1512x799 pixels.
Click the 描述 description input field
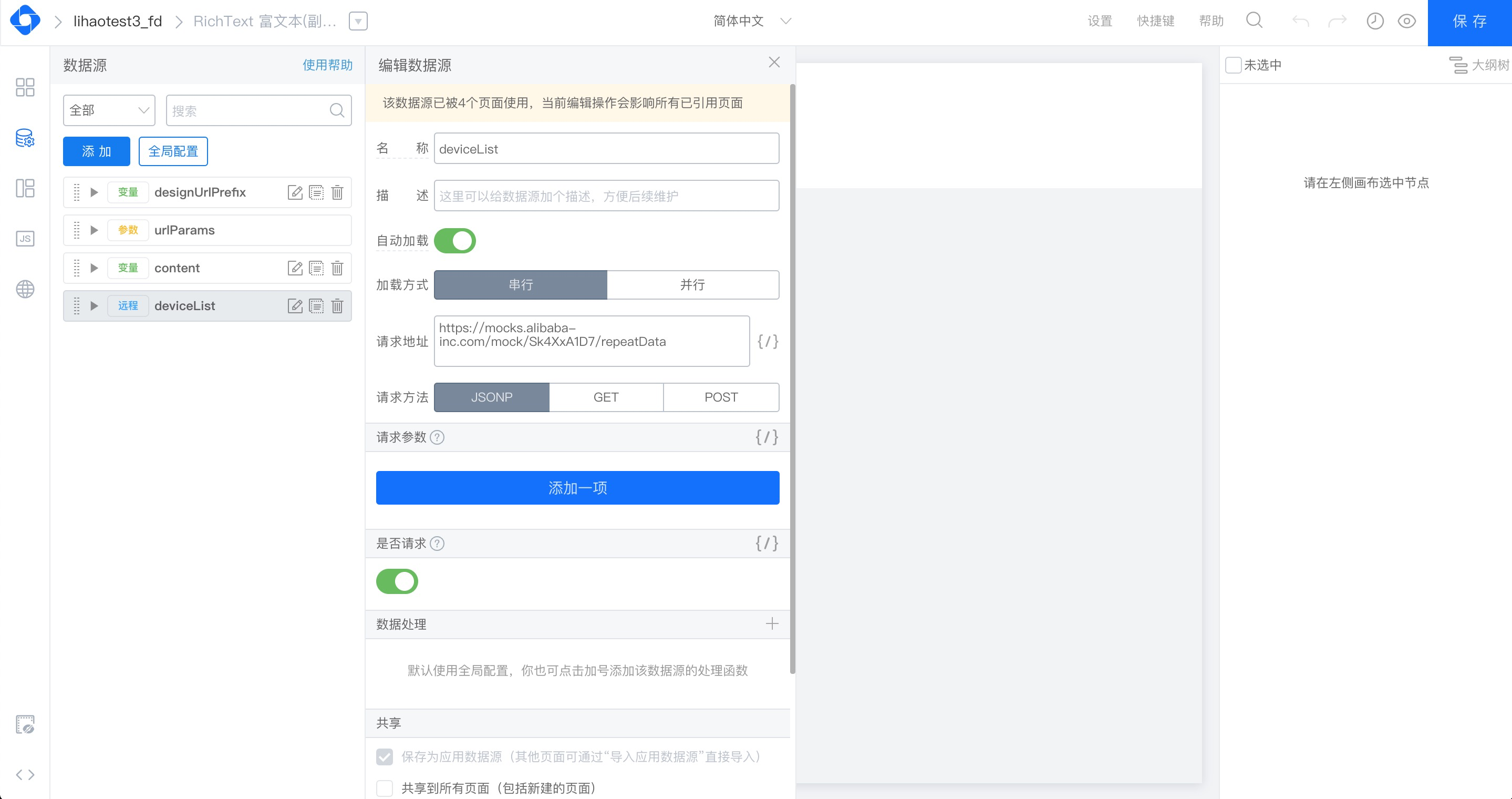pyautogui.click(x=606, y=196)
